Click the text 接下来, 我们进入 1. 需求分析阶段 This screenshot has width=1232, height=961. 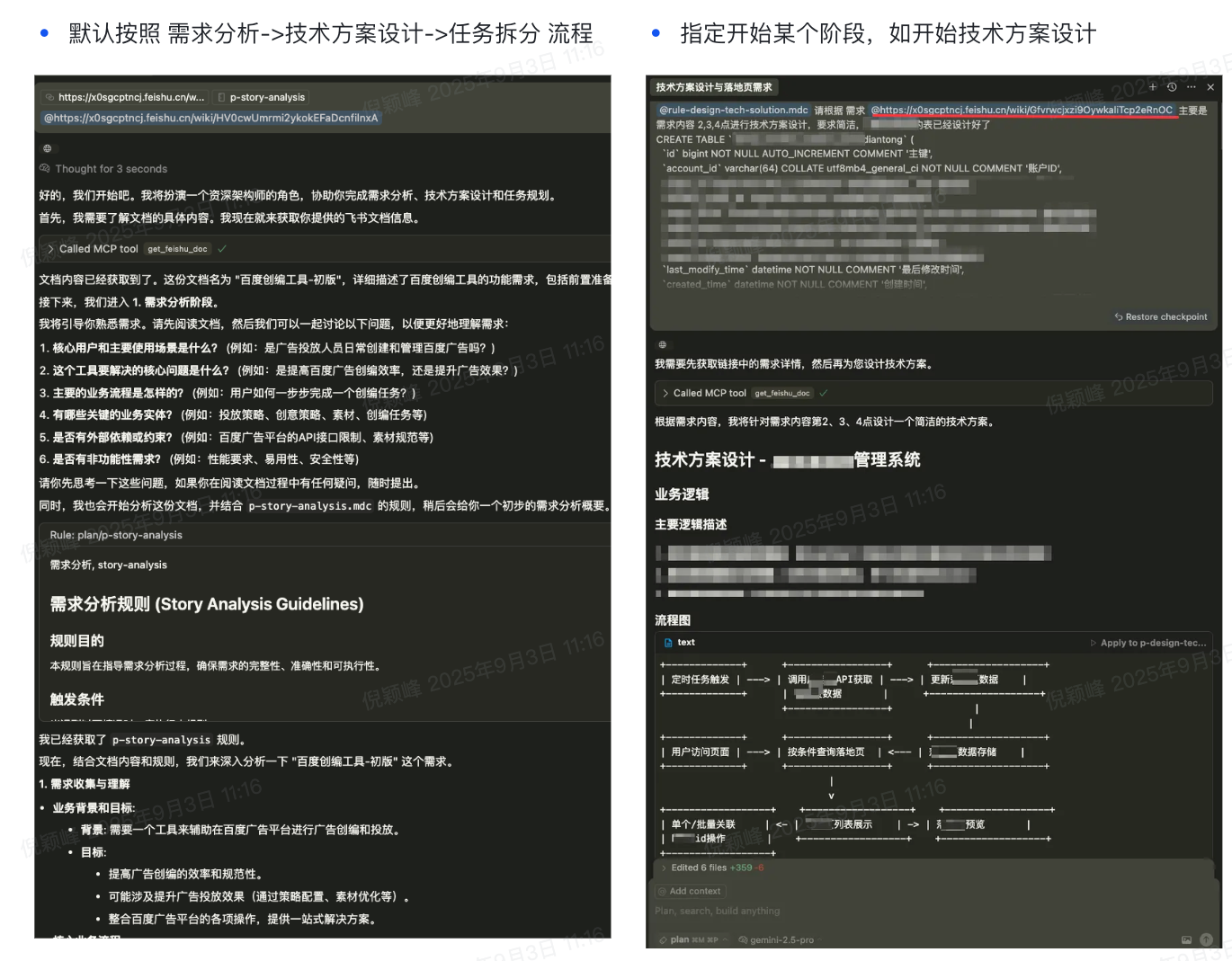(x=129, y=302)
